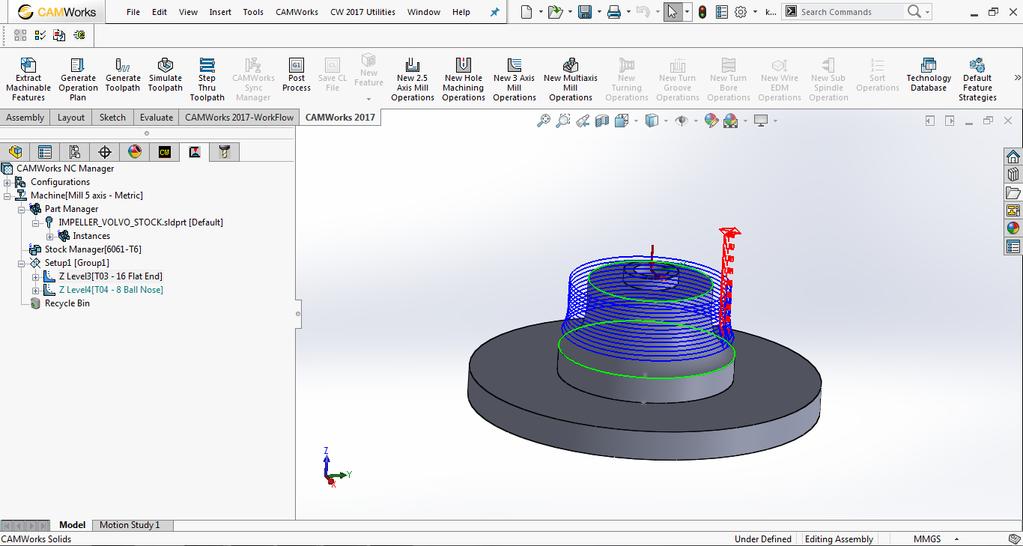Click the Section View icon
Viewport: 1023px width, 546px height.
tap(602, 121)
